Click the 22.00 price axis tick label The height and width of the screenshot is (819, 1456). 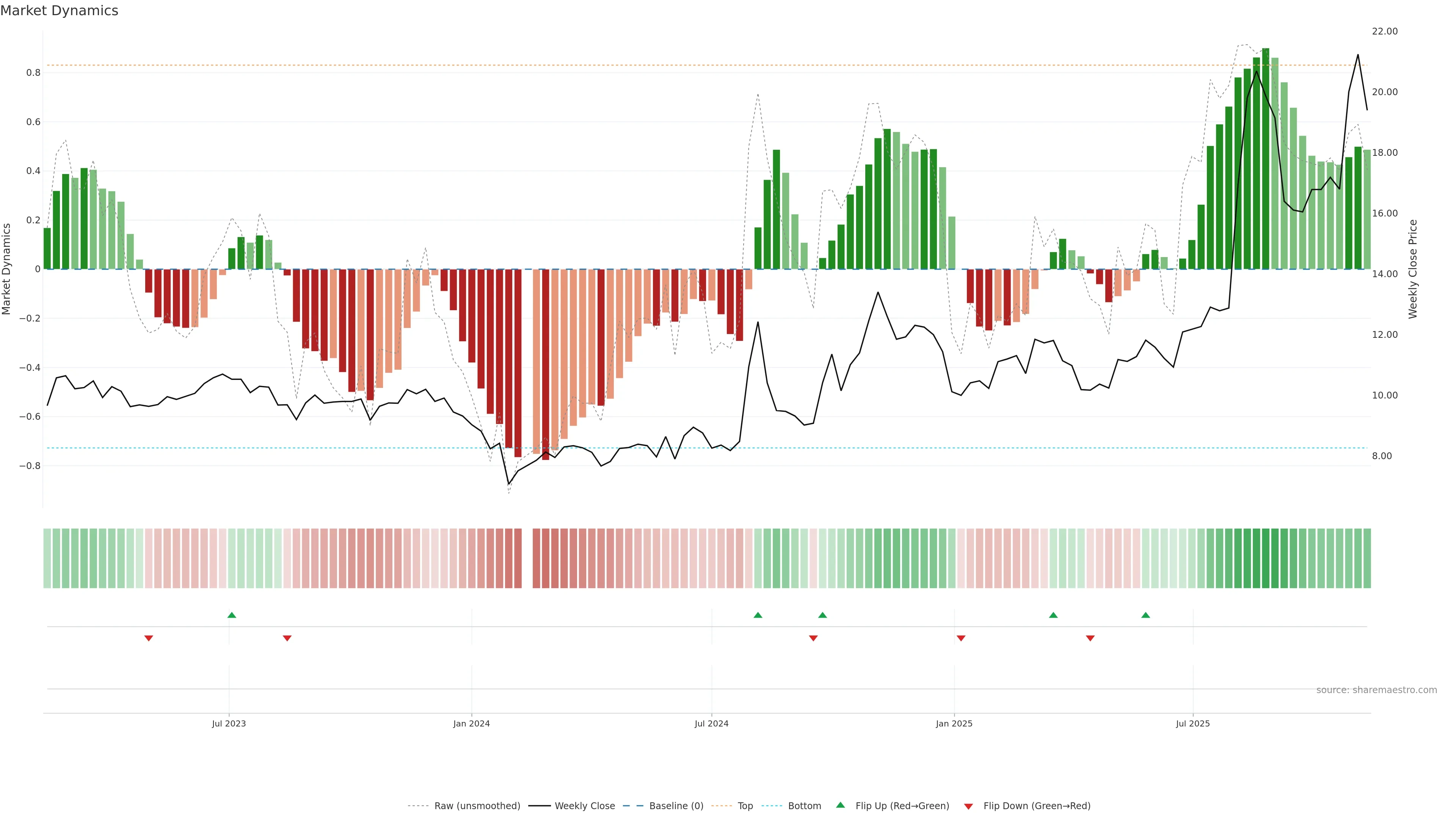1385,31
